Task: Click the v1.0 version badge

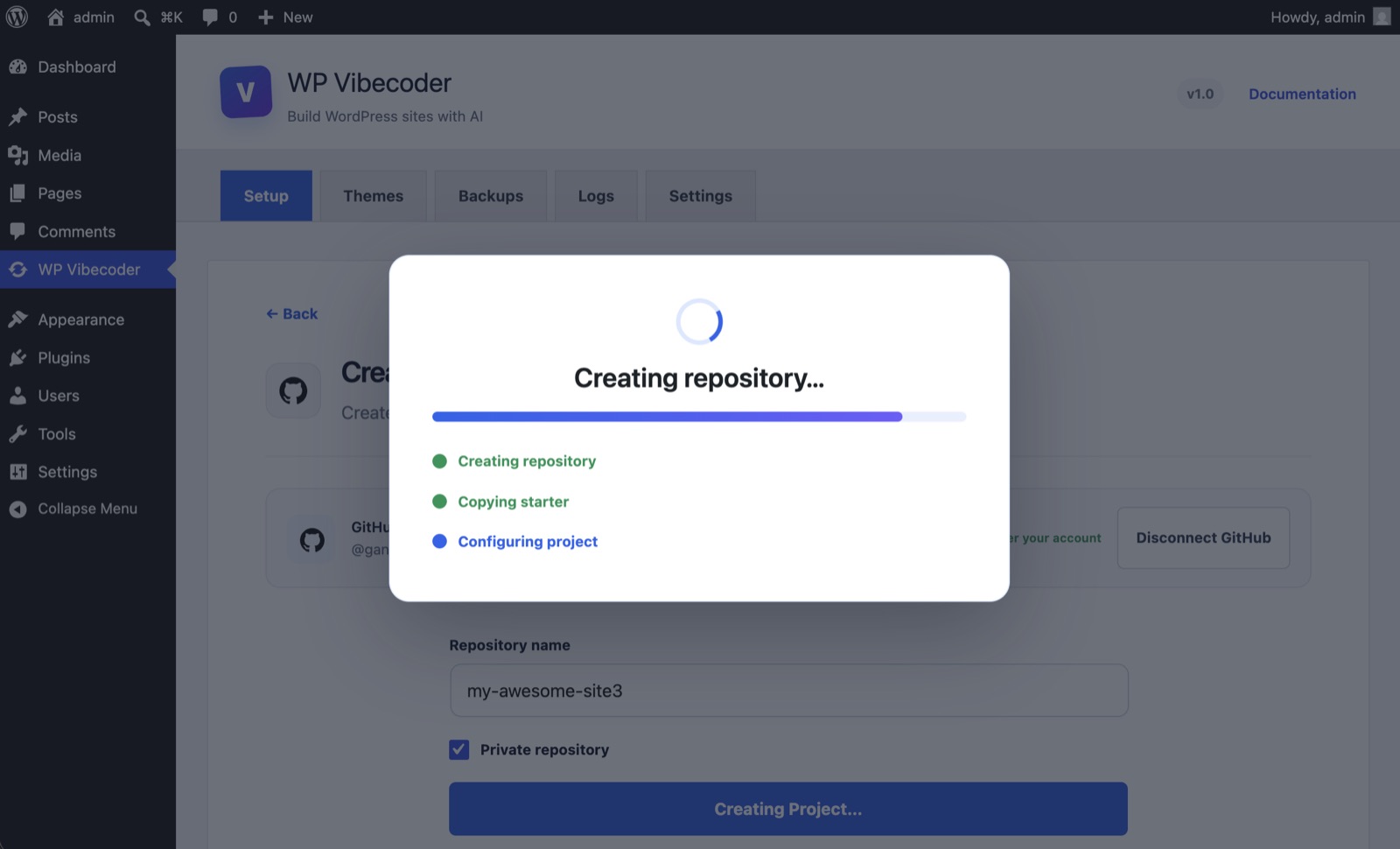Action: tap(1200, 95)
